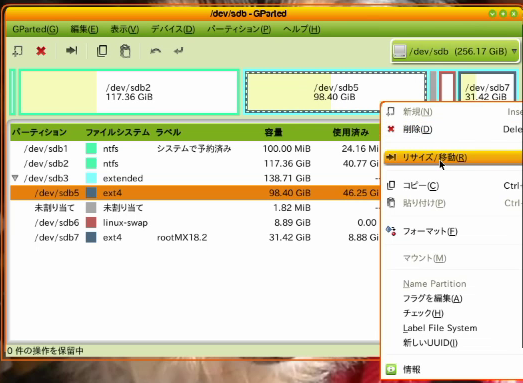523x383 pixels.
Task: Select the /dev/sdb2 row in partition list
Action: click(195, 163)
